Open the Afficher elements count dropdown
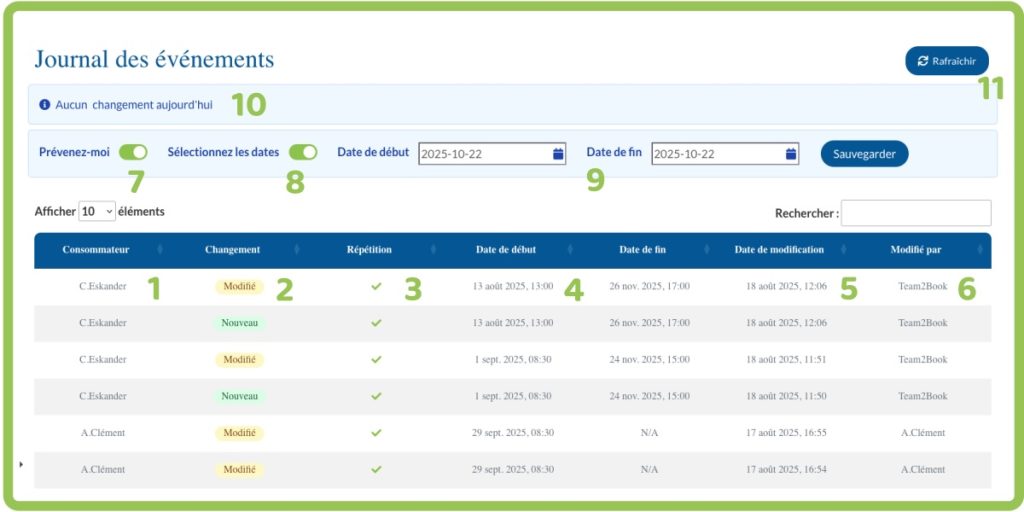This screenshot has width=1024, height=512. coord(97,212)
